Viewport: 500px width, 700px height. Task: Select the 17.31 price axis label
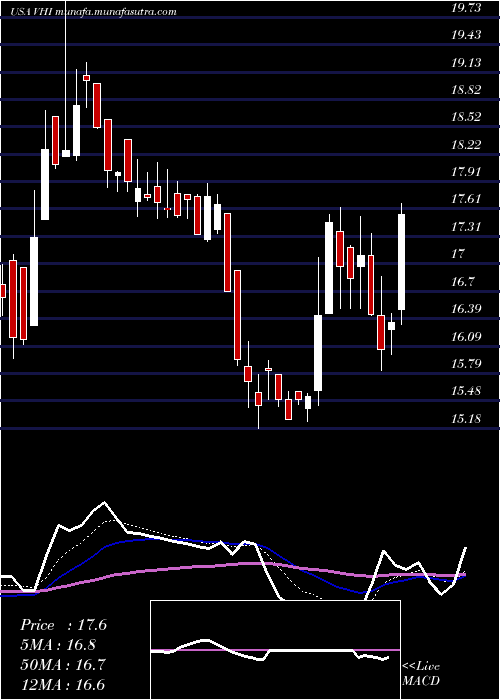coord(466,226)
